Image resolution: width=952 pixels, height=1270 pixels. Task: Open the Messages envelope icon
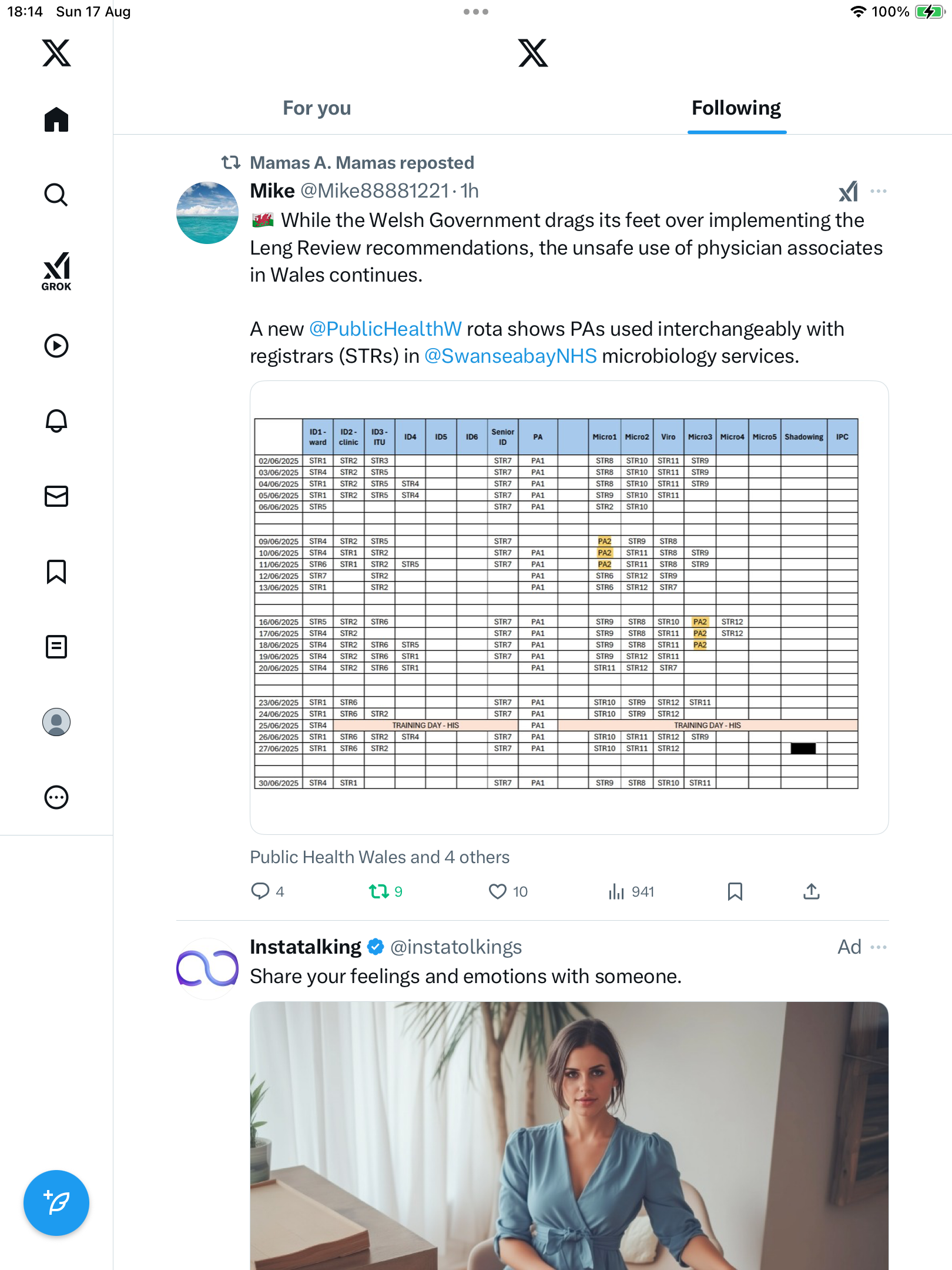56,496
